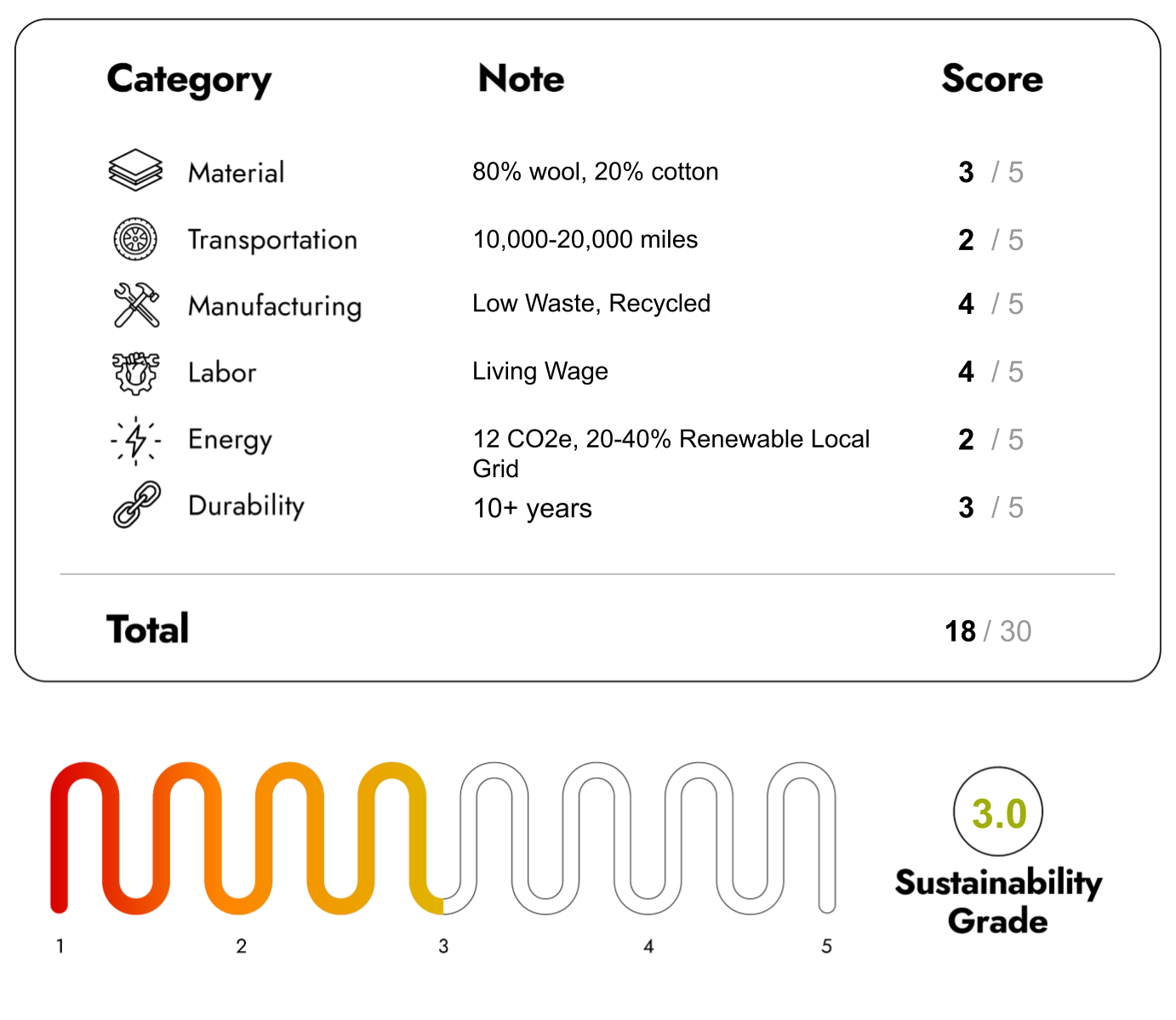This screenshot has height=1020, width=1176.
Task: Click the Transportation wheel icon
Action: (x=135, y=239)
